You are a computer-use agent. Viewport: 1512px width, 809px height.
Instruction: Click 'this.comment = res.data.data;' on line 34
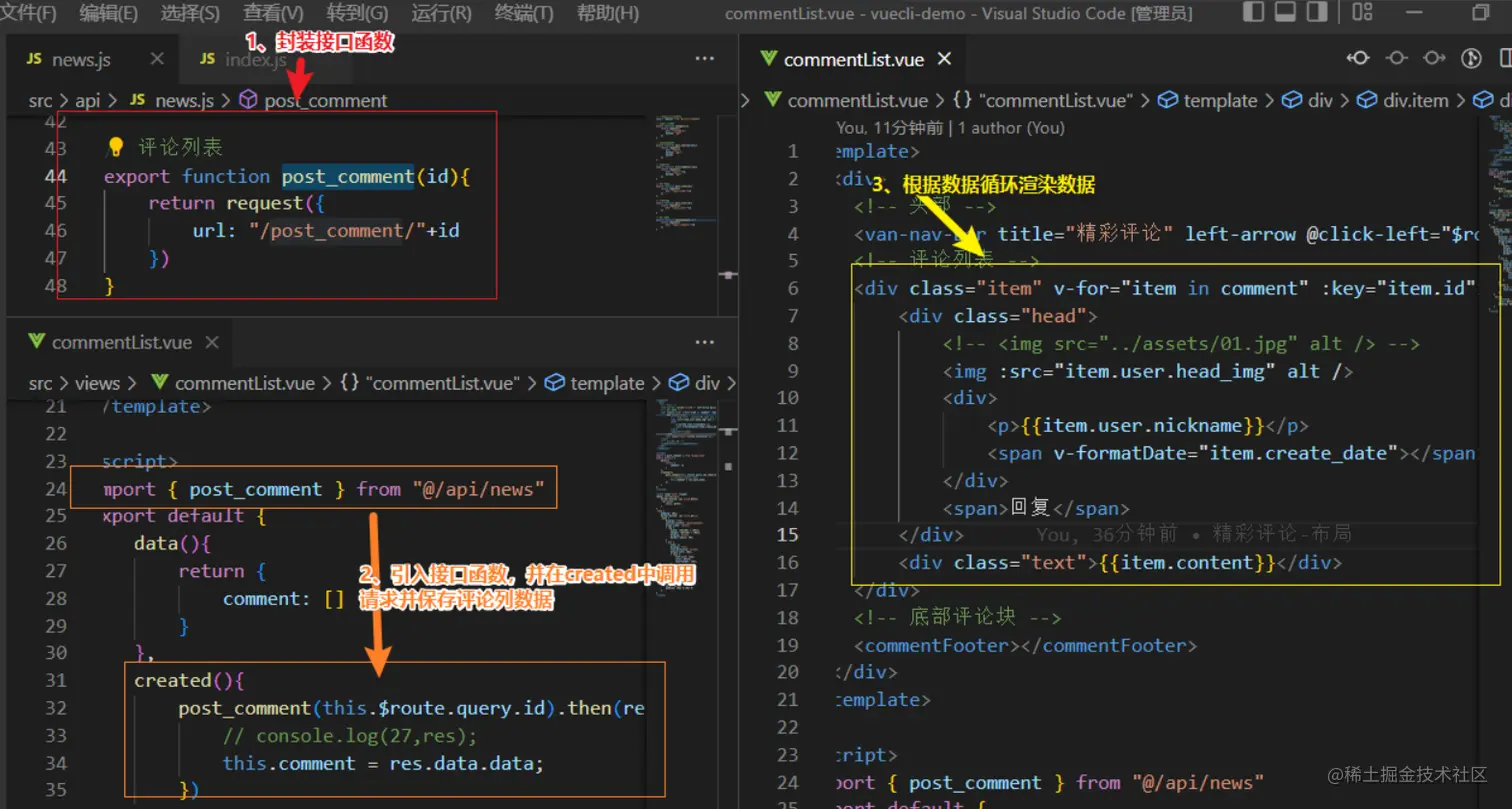click(x=383, y=763)
